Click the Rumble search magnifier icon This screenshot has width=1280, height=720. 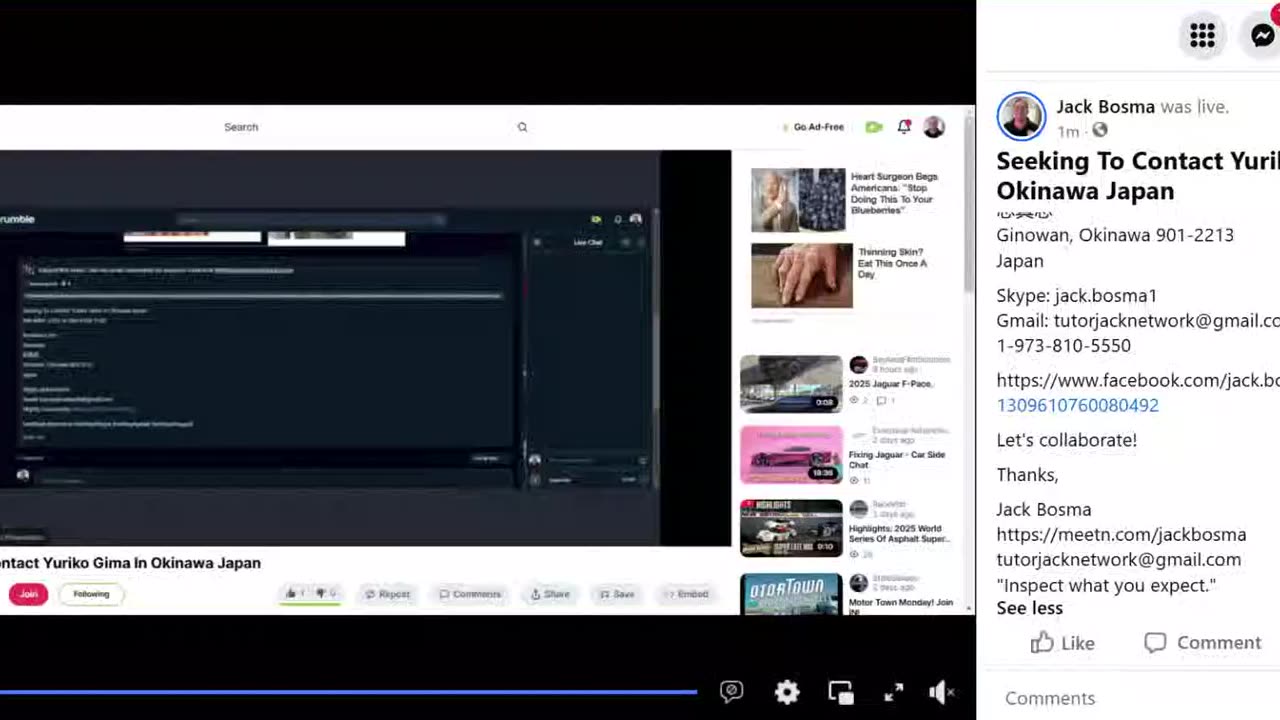522,127
